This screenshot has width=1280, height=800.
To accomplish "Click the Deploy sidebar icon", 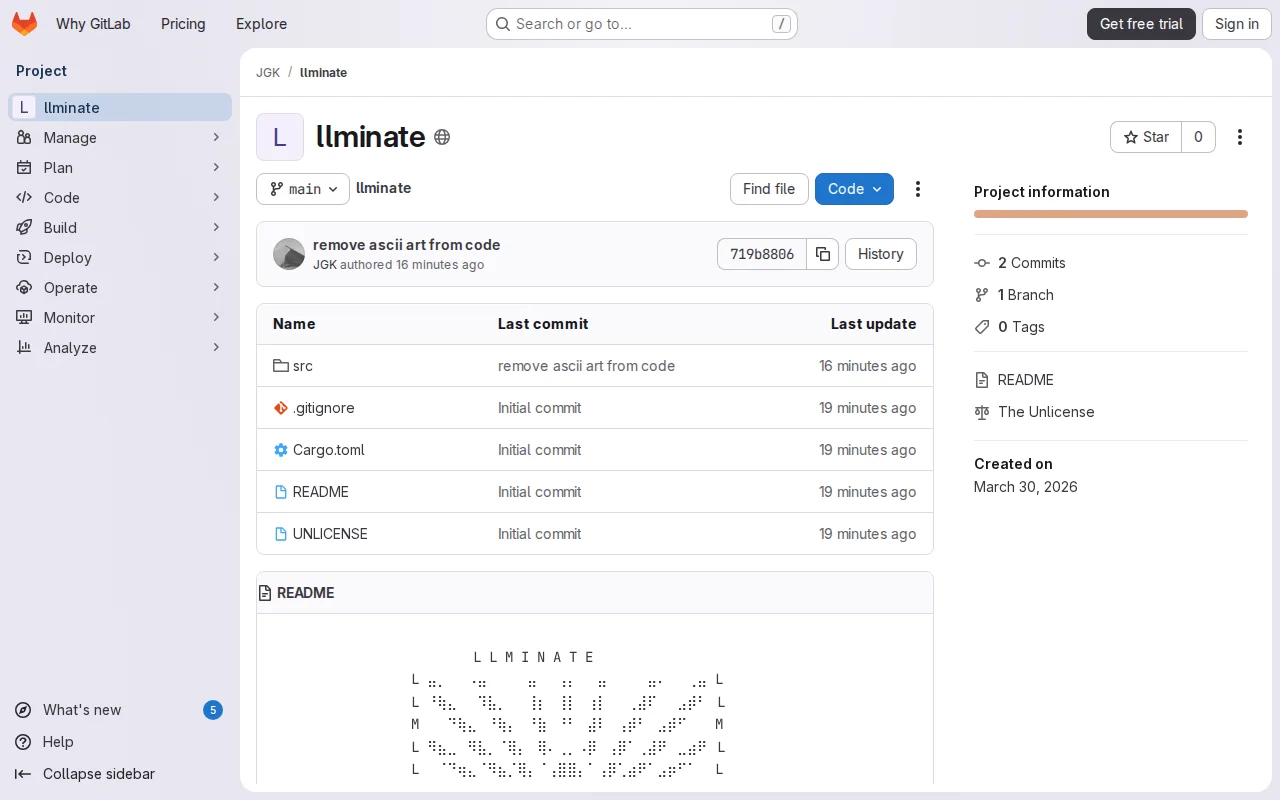I will pyautogui.click(x=24, y=257).
